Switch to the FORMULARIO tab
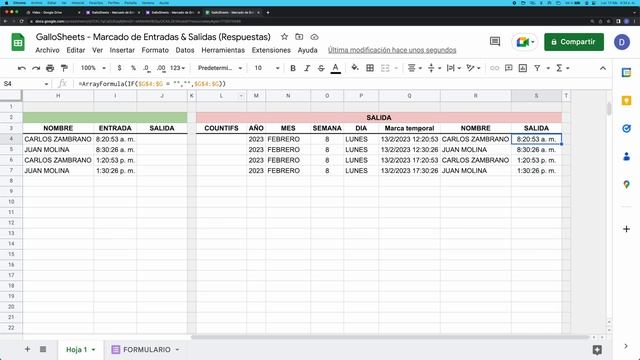The width and height of the screenshot is (640, 360). 146,350
